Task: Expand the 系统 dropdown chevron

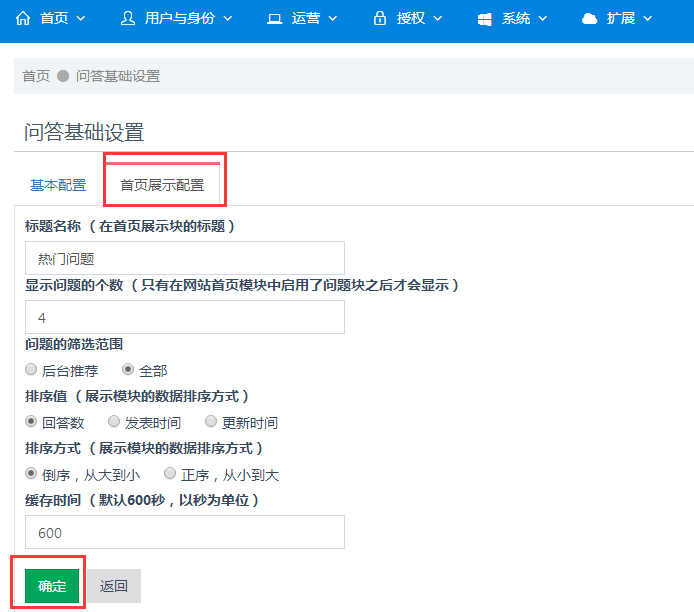Action: 543,19
